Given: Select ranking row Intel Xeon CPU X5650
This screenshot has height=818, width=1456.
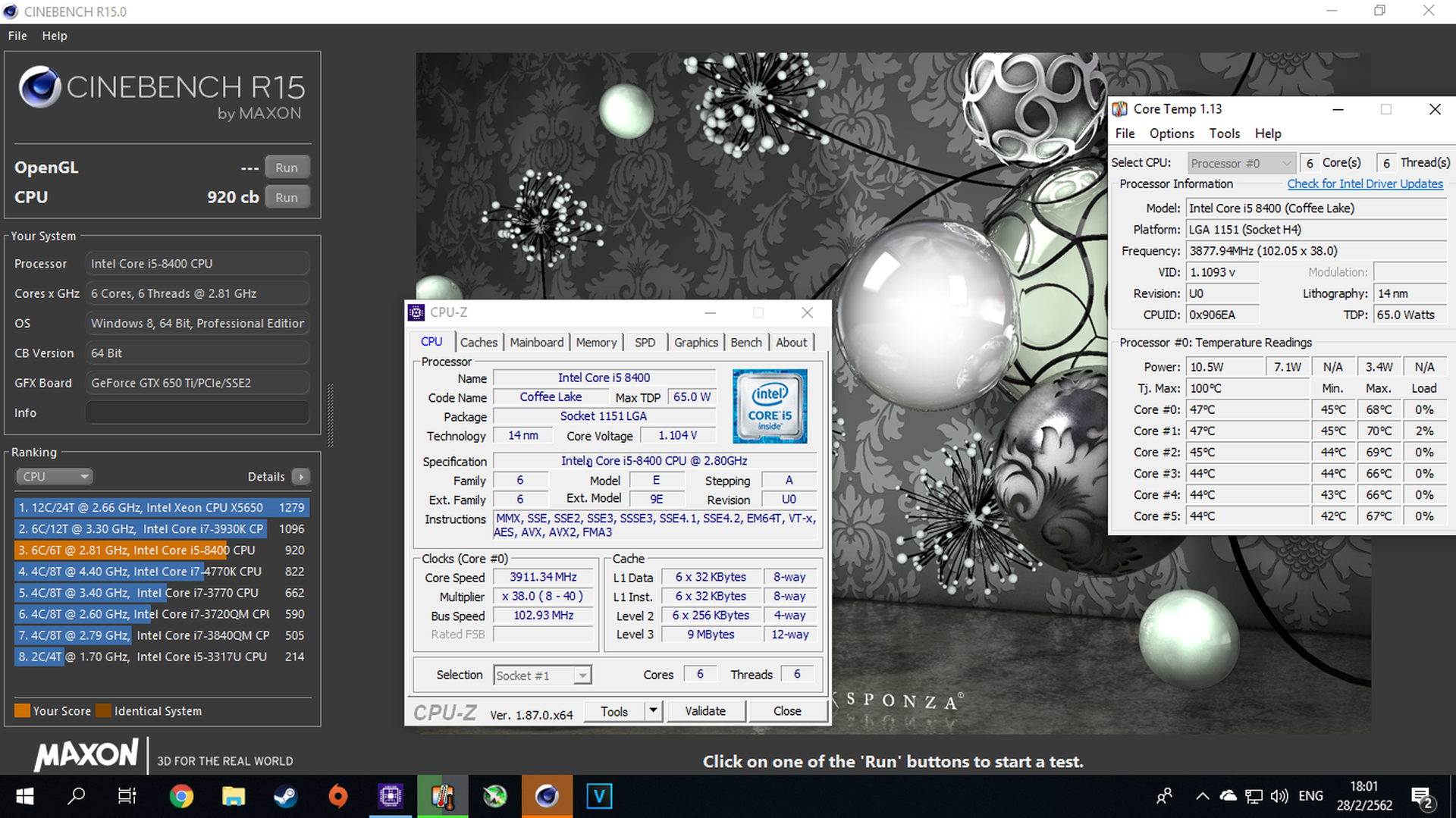Looking at the screenshot, I should [162, 507].
